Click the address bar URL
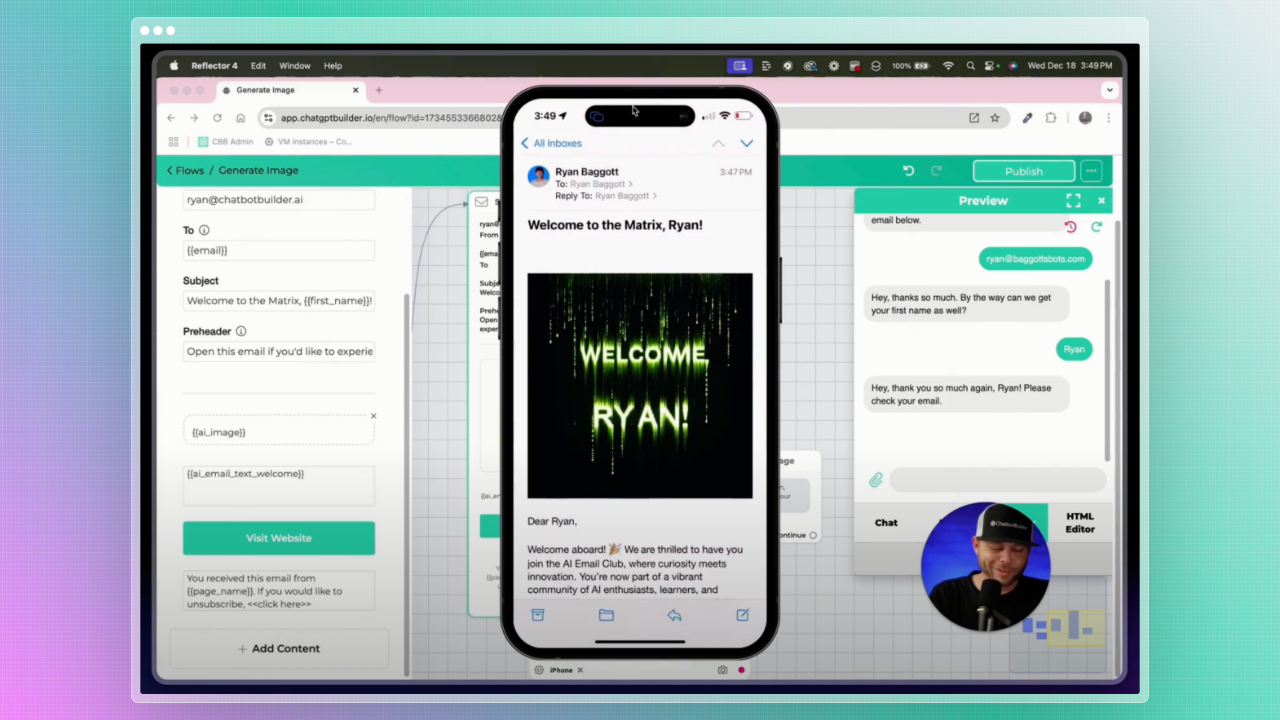This screenshot has width=1280, height=720. [x=390, y=118]
